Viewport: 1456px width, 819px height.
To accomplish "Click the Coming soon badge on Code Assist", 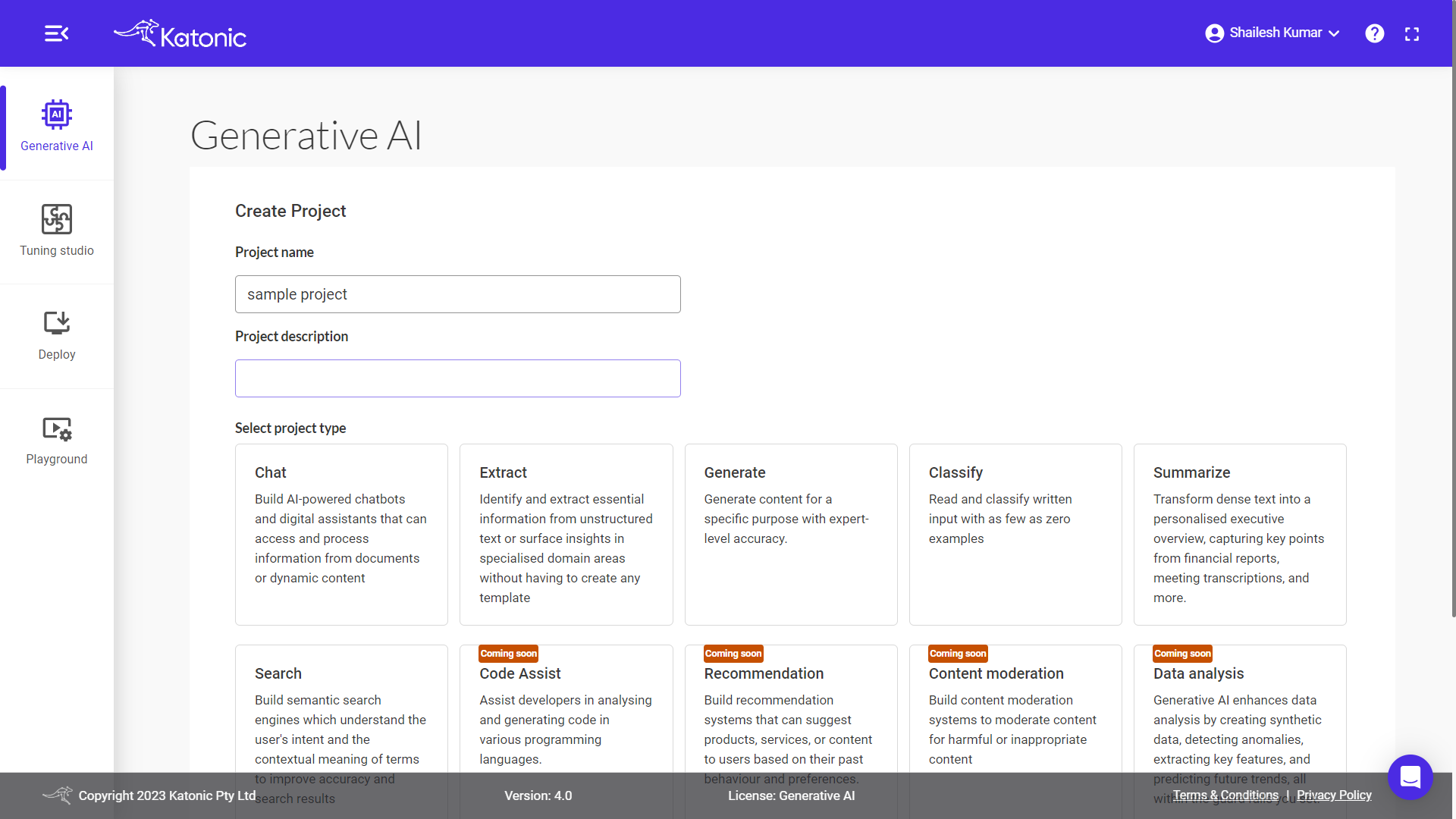I will click(508, 654).
